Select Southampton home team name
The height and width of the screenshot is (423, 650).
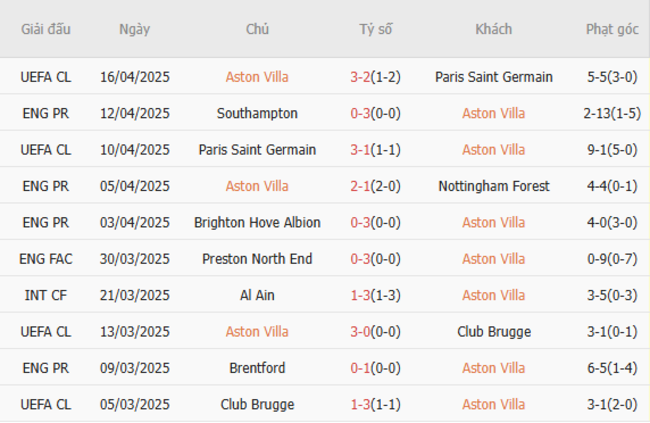(x=257, y=113)
